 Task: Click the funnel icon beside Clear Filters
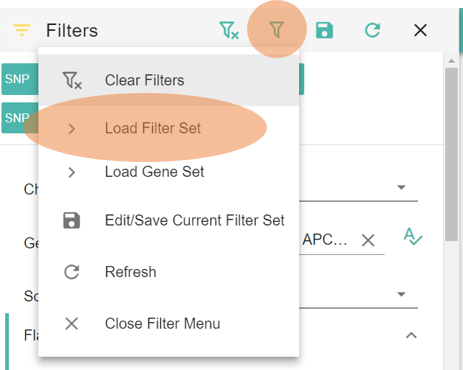(72, 80)
